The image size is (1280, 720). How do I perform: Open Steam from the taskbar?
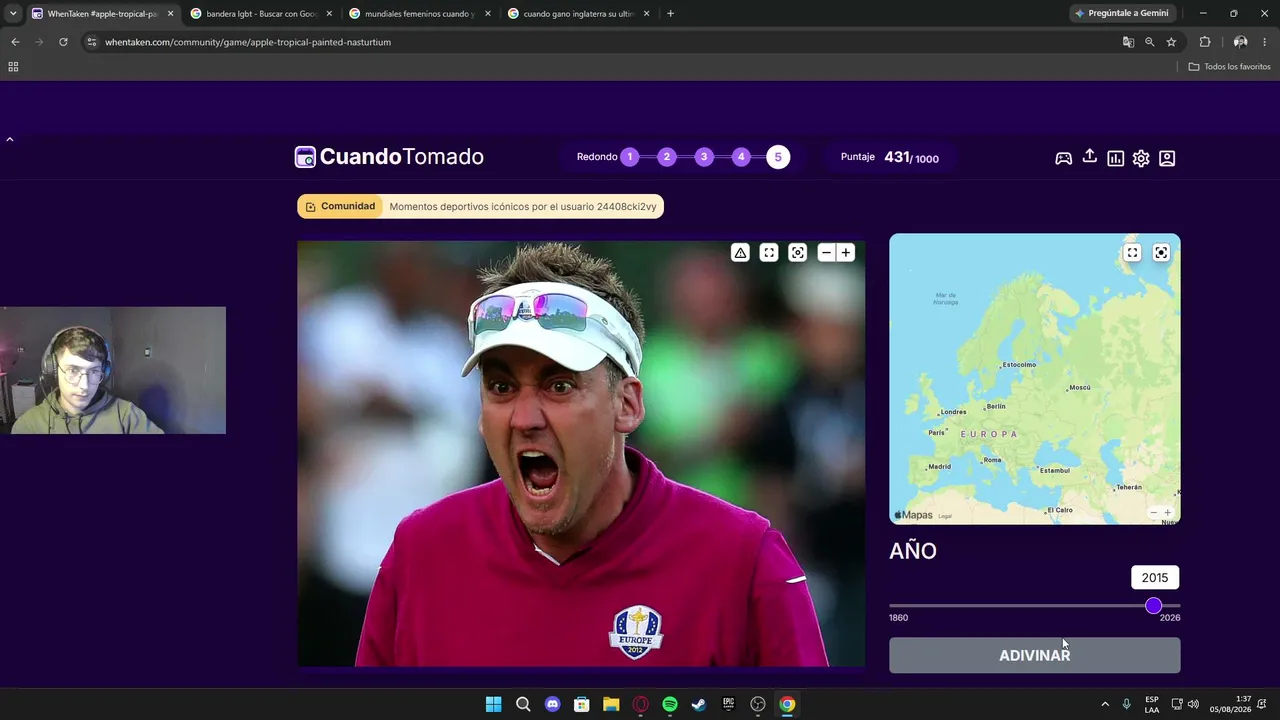pyautogui.click(x=699, y=704)
